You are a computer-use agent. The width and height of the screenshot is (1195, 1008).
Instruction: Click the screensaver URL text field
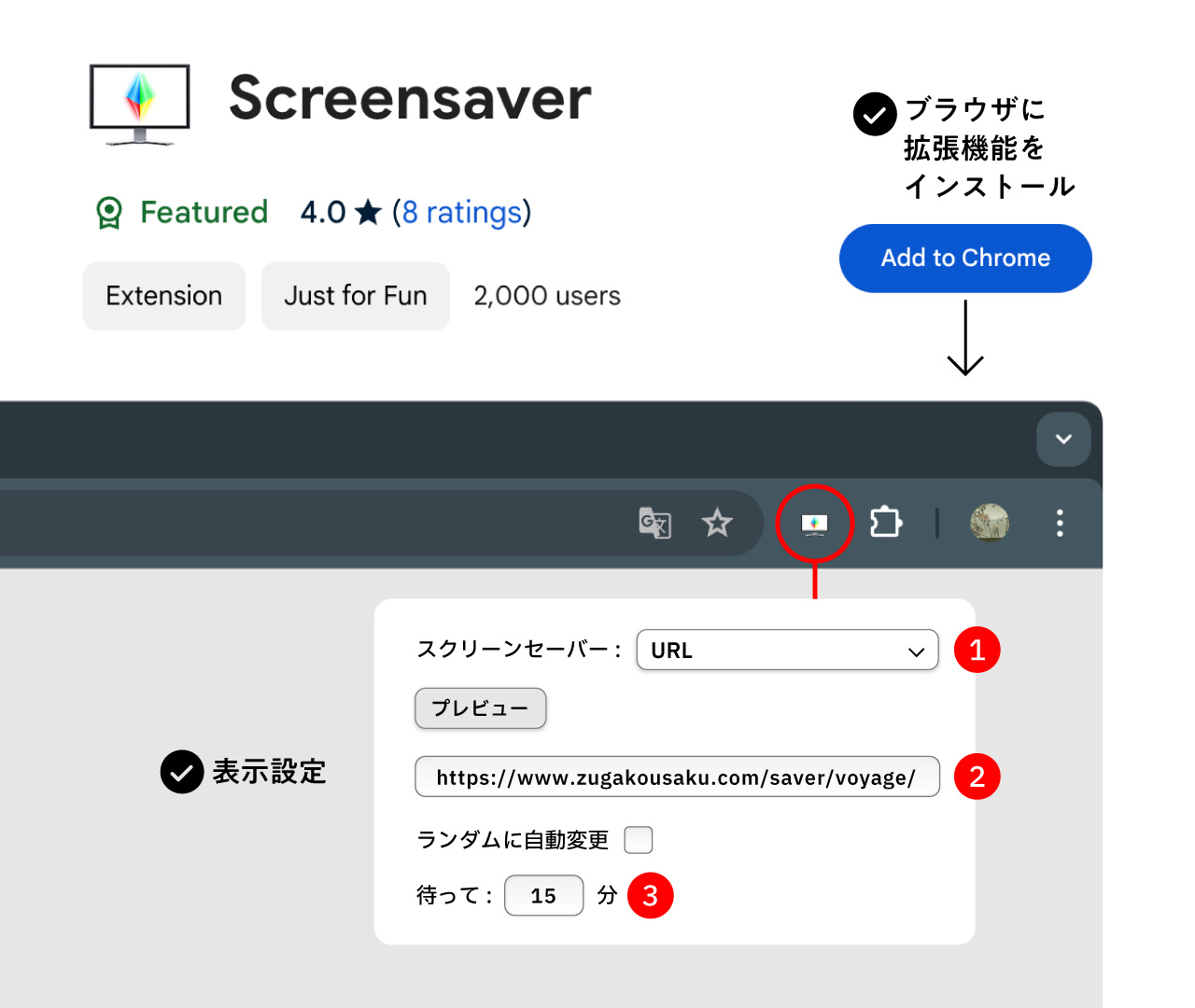coord(677,777)
